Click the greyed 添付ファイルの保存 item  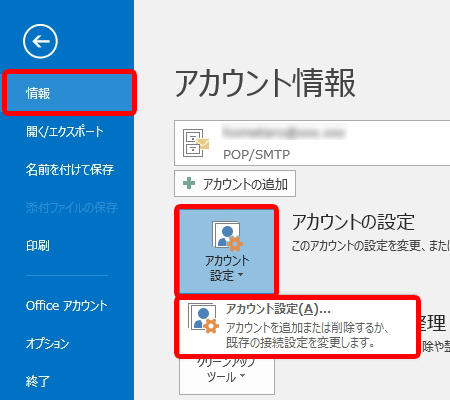coord(72,208)
